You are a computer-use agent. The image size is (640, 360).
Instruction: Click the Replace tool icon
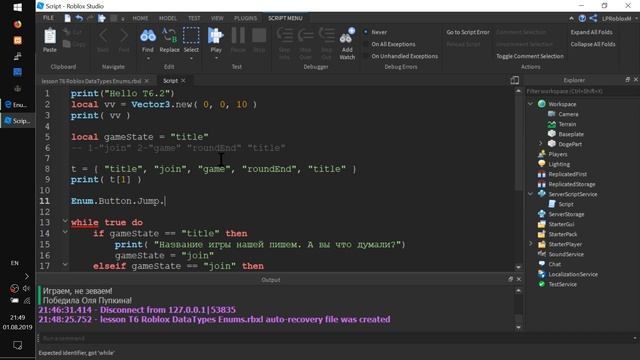coord(169,36)
